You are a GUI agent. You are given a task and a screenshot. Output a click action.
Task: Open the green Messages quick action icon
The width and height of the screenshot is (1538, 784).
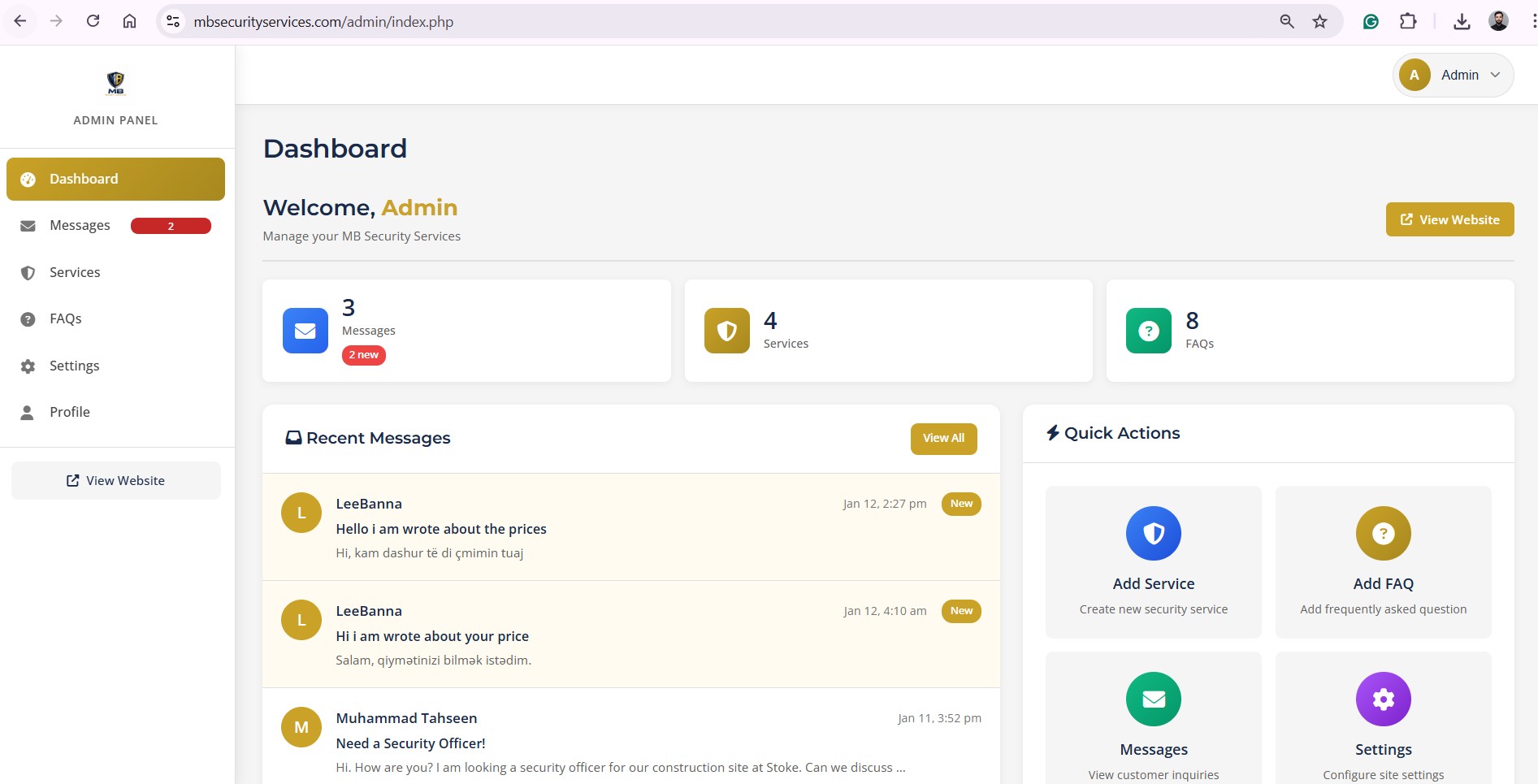point(1153,700)
